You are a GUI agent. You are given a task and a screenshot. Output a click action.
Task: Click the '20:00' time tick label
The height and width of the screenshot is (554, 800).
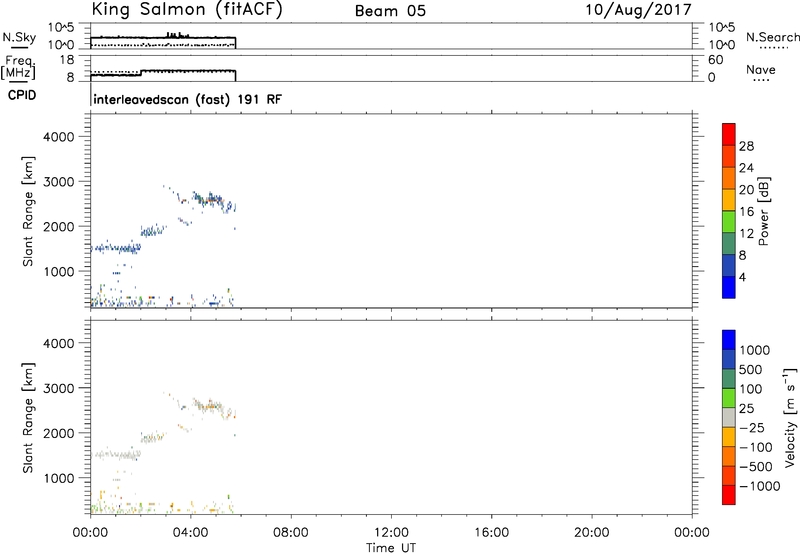pyautogui.click(x=591, y=533)
